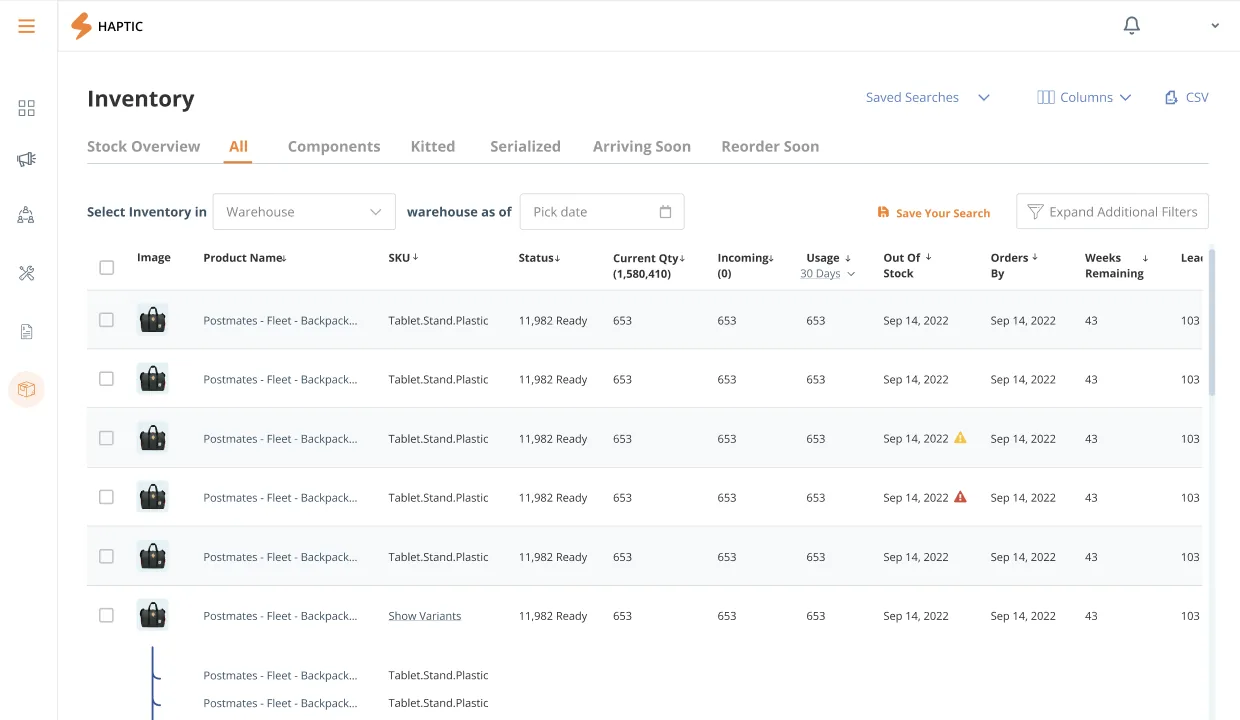Click Show Variants link
This screenshot has width=1240, height=720.
point(425,616)
